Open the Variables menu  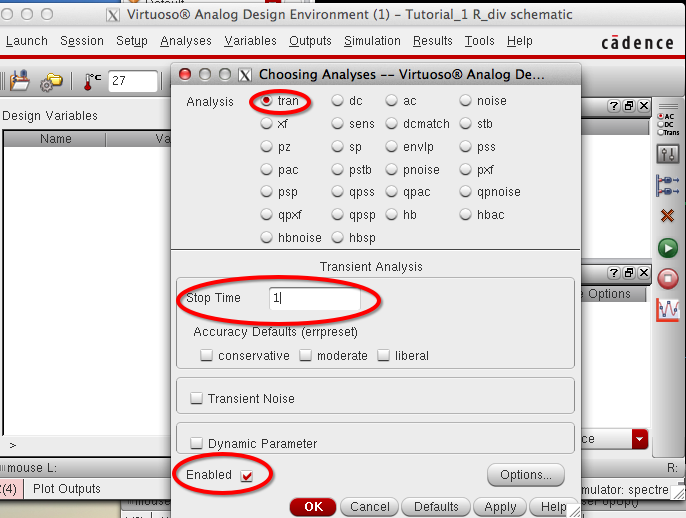tap(250, 41)
